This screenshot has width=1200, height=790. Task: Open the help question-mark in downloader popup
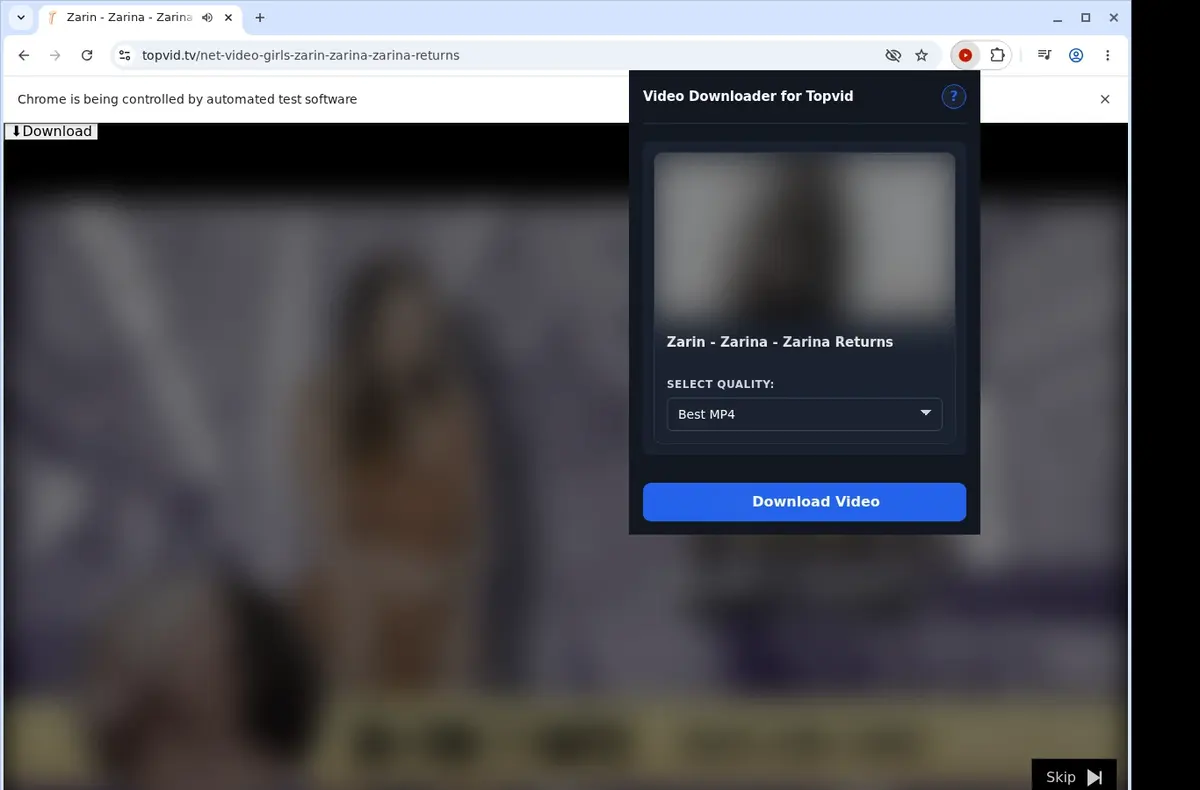953,96
